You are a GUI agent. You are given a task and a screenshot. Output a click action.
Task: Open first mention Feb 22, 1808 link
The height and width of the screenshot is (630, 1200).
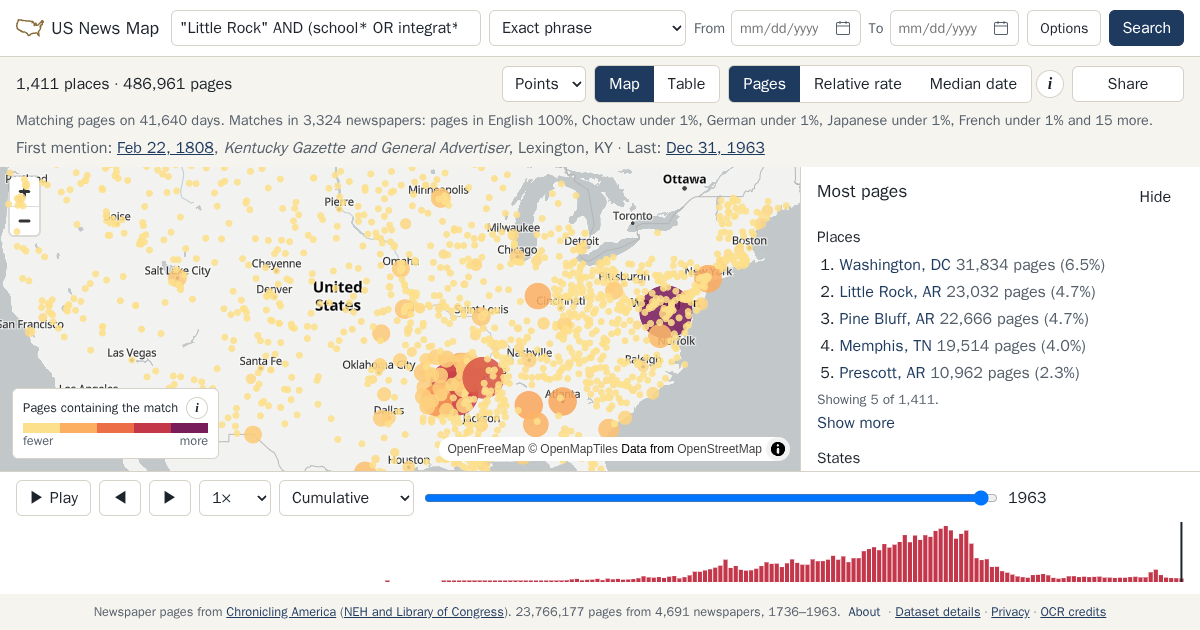[165, 148]
